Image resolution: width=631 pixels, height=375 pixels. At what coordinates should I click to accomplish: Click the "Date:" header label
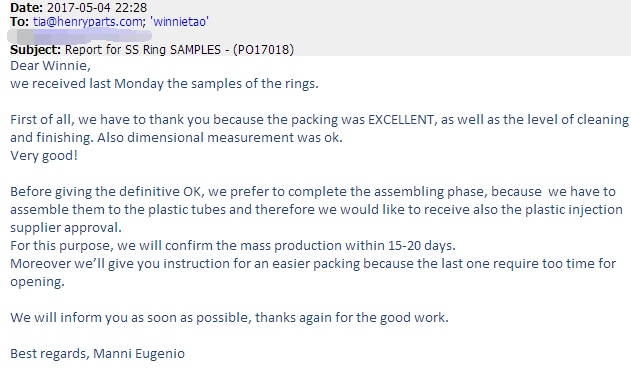[x=27, y=8]
